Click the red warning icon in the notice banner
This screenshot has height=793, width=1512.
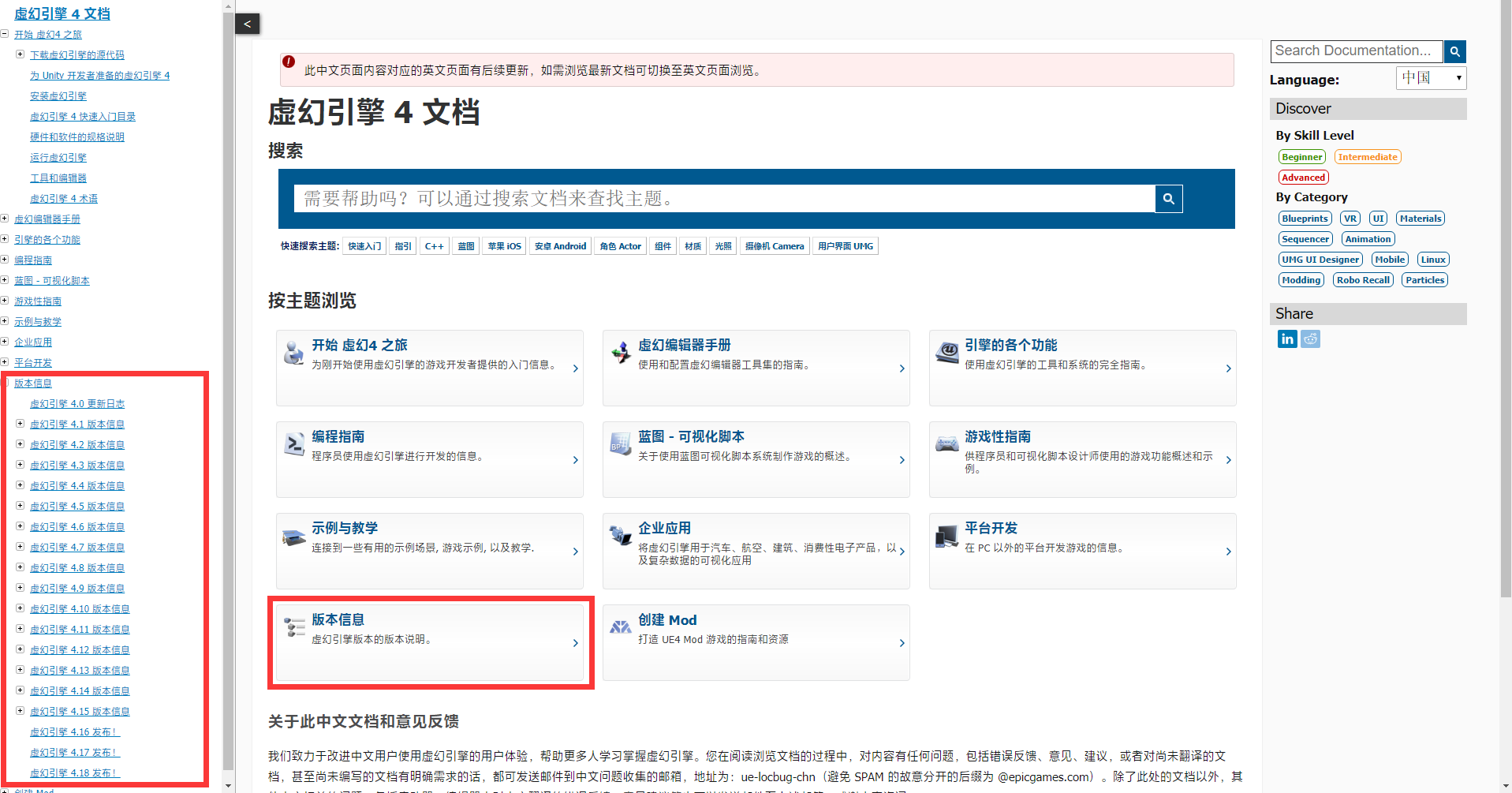[289, 62]
